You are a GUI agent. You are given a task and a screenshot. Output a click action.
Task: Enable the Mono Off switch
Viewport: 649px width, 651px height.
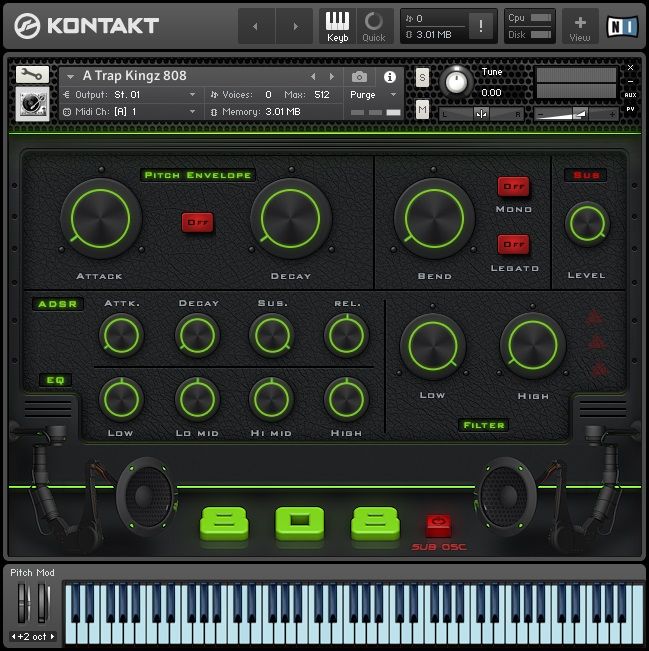(514, 187)
